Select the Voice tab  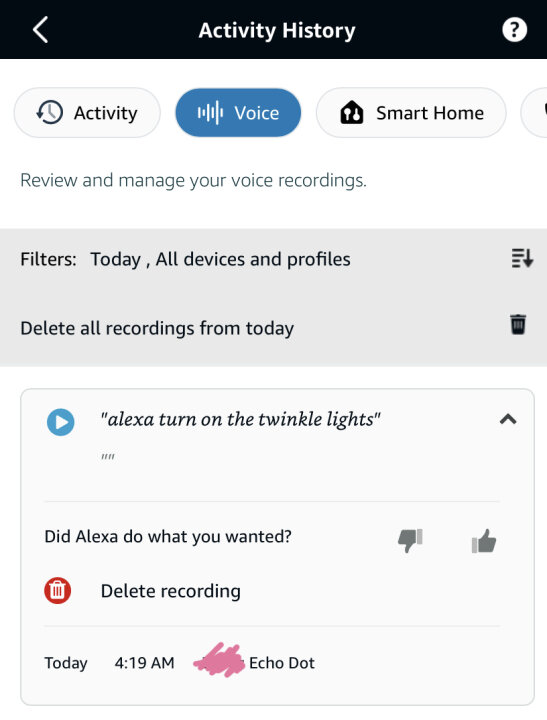point(238,112)
